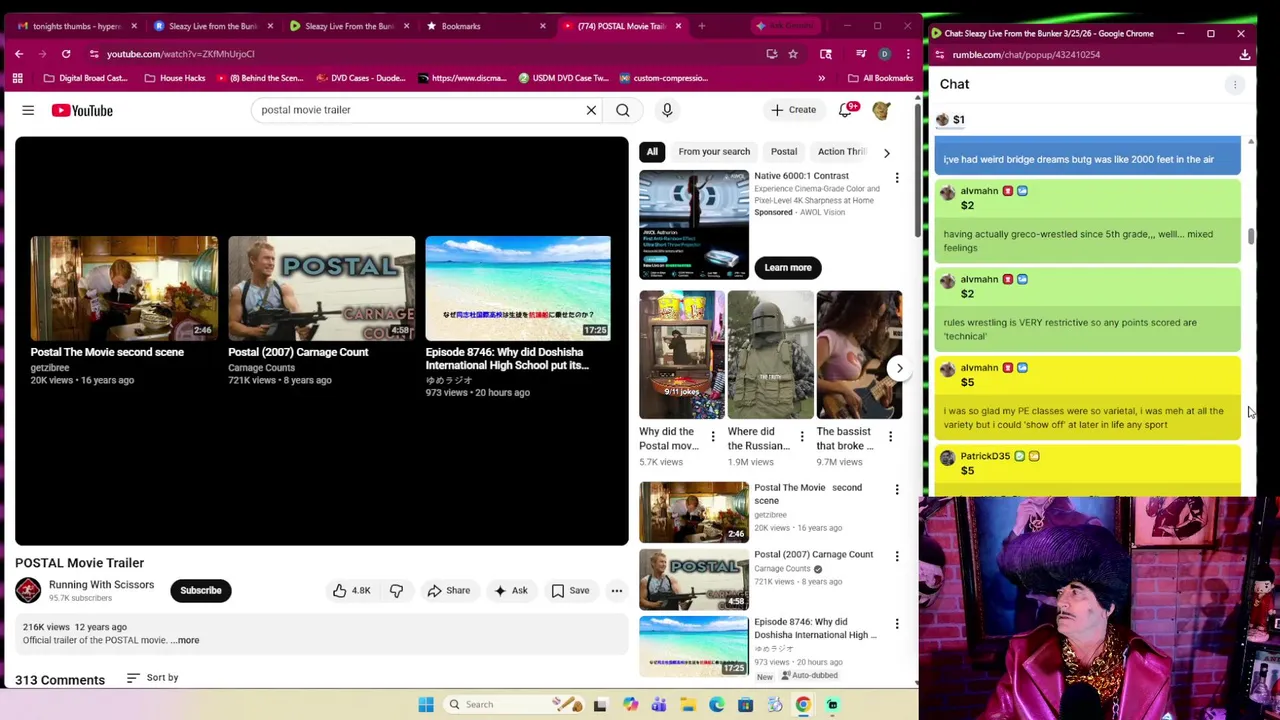Open the comments Sort by menu
Screen dimensions: 1280x720
click(153, 678)
